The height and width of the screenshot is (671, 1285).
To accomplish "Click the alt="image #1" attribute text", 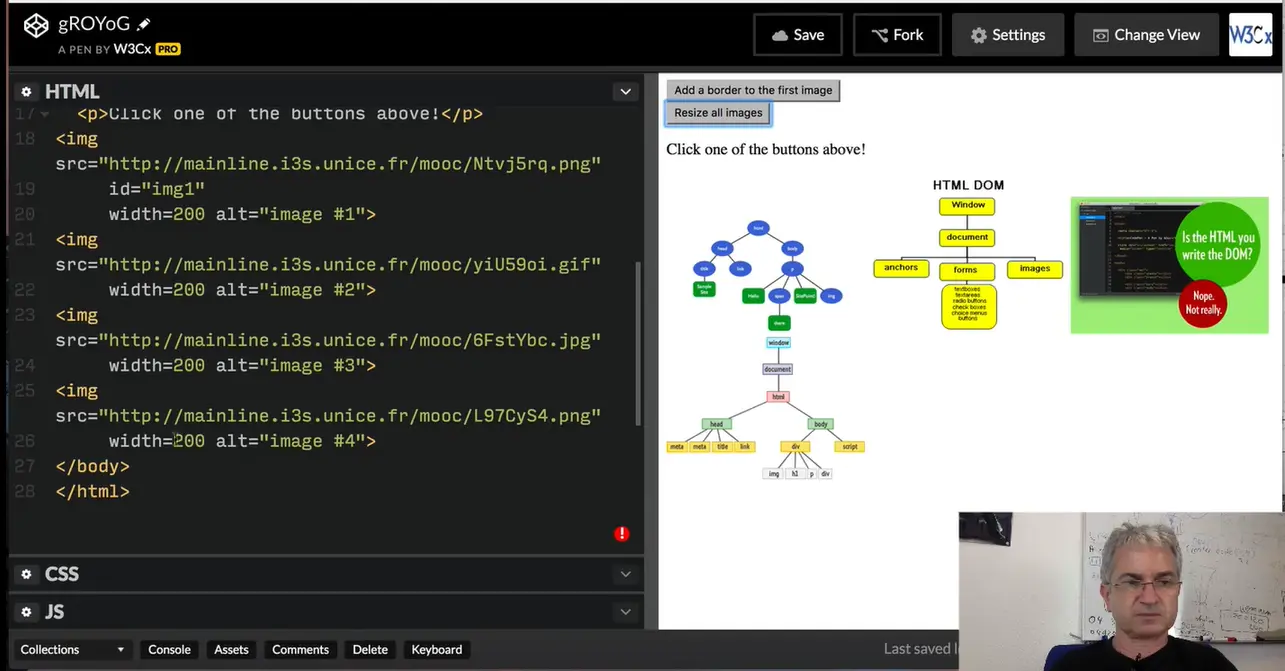I will click(290, 214).
